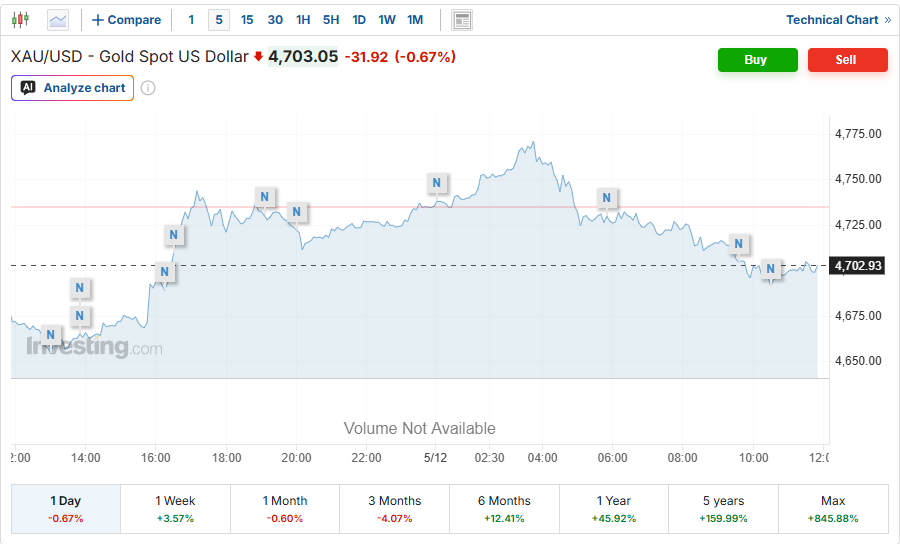Switch to the 5 years range tab
900x544 pixels.
coord(723,509)
